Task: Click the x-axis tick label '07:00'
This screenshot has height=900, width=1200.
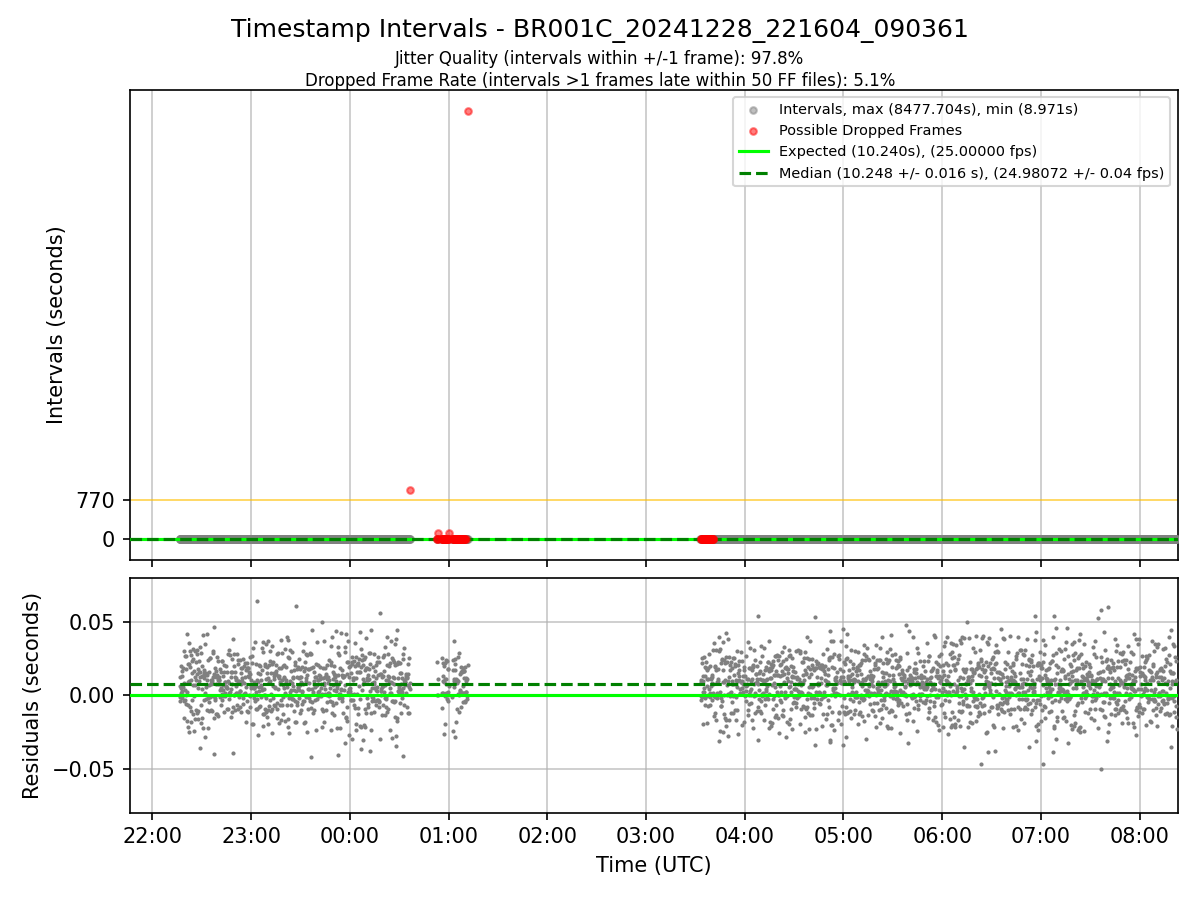Action: coord(1041,834)
